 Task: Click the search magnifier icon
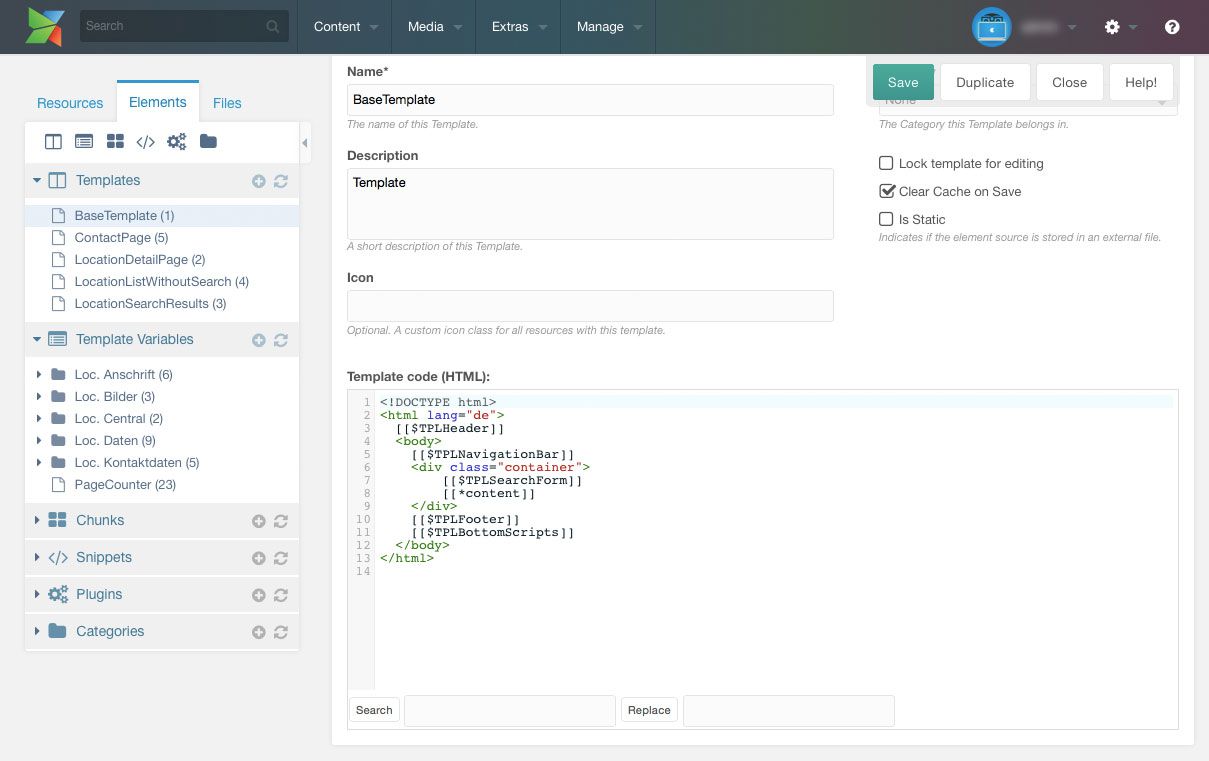[273, 27]
